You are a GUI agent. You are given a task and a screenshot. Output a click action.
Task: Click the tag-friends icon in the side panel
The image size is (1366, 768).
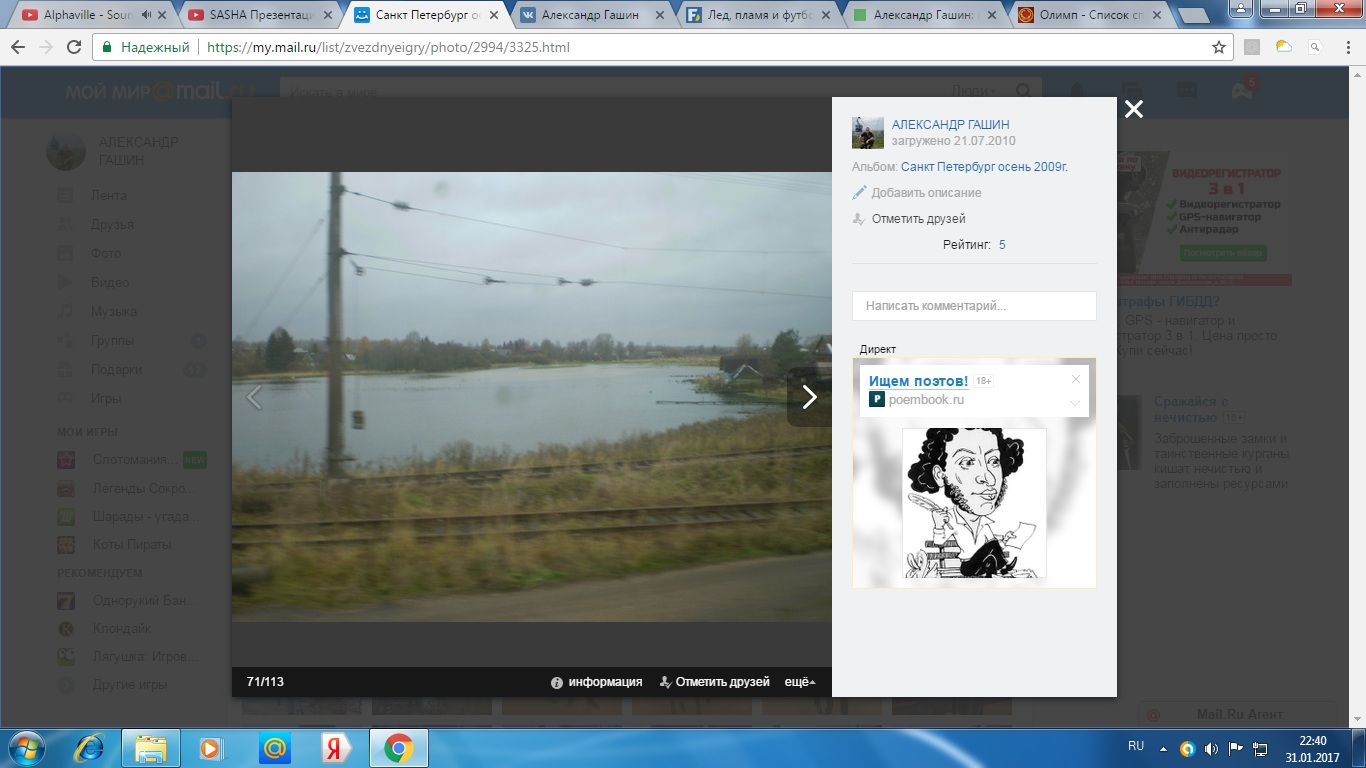pos(859,218)
